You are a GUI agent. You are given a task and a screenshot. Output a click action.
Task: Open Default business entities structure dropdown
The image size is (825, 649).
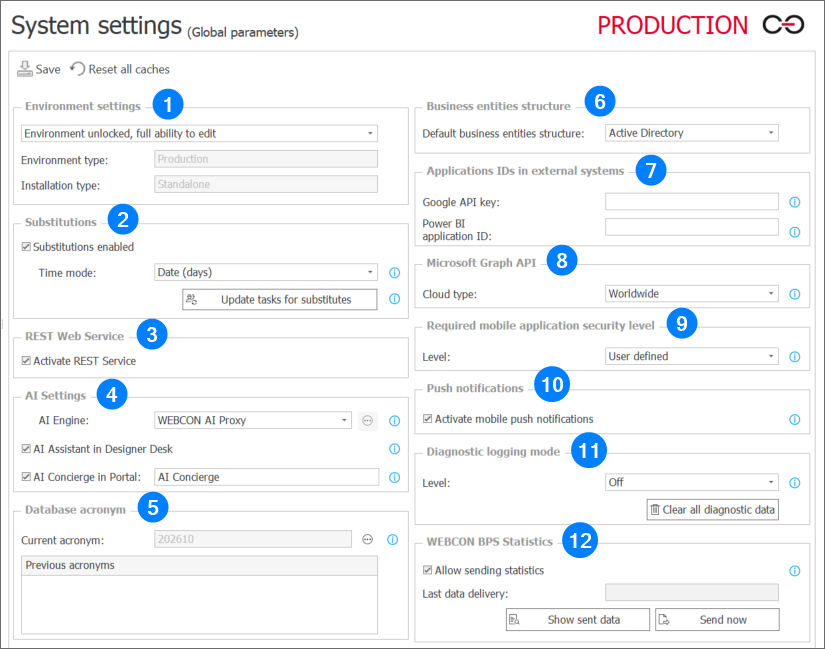[x=691, y=133]
